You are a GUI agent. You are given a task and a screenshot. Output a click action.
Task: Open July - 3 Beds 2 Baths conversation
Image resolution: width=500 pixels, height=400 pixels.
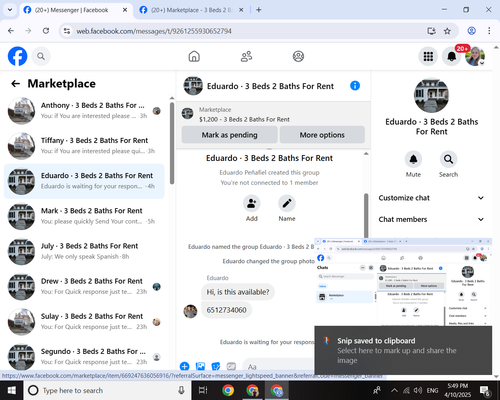click(x=84, y=251)
